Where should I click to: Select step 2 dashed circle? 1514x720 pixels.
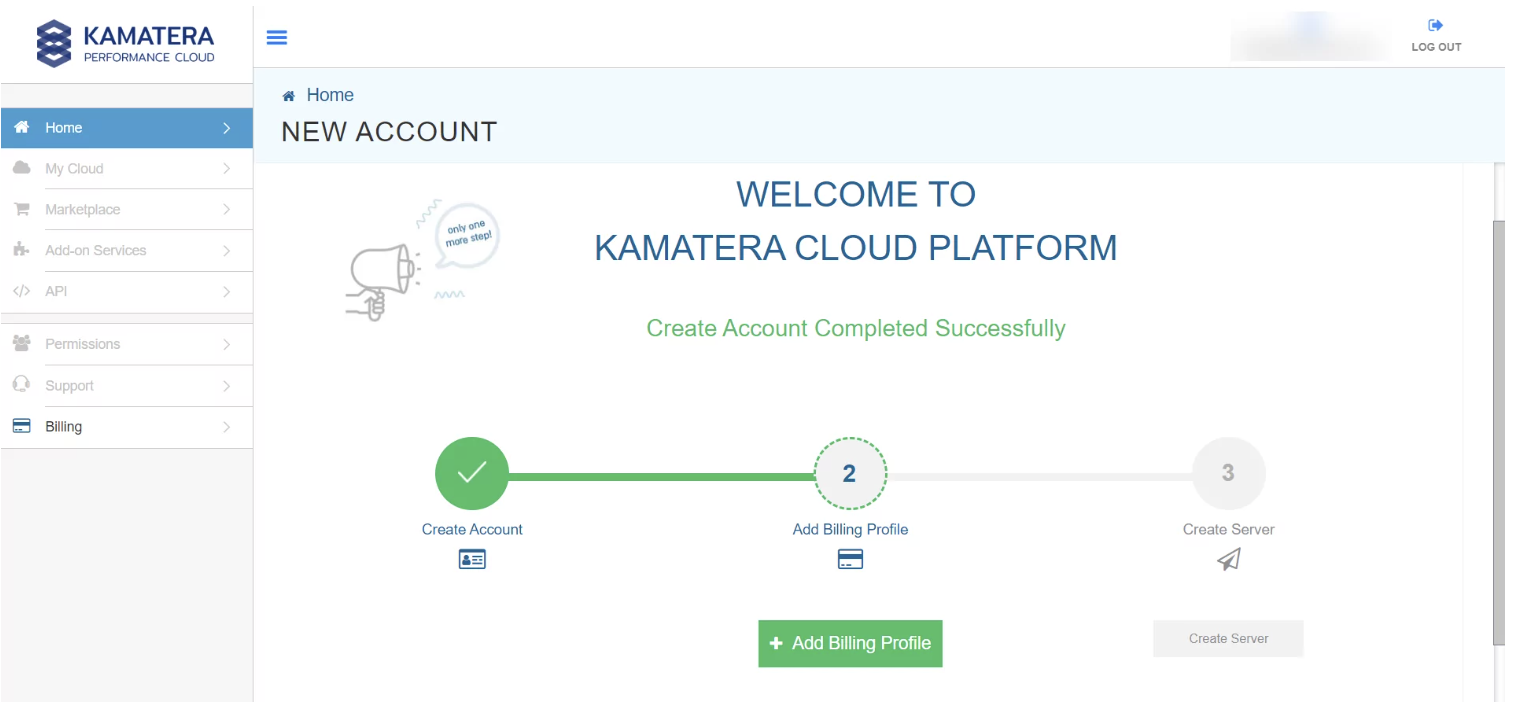(x=850, y=473)
